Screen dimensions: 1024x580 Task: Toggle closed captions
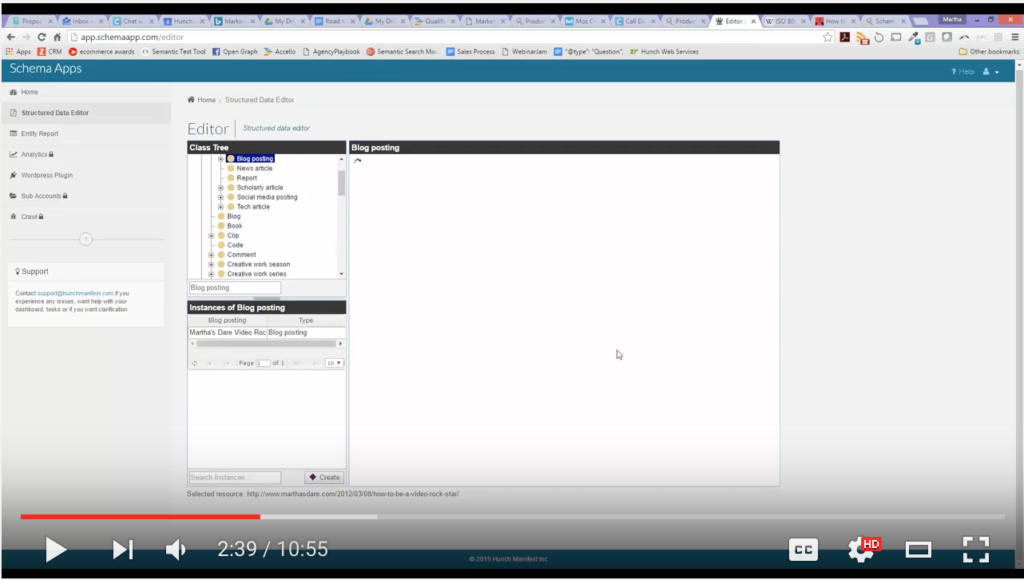pos(803,550)
